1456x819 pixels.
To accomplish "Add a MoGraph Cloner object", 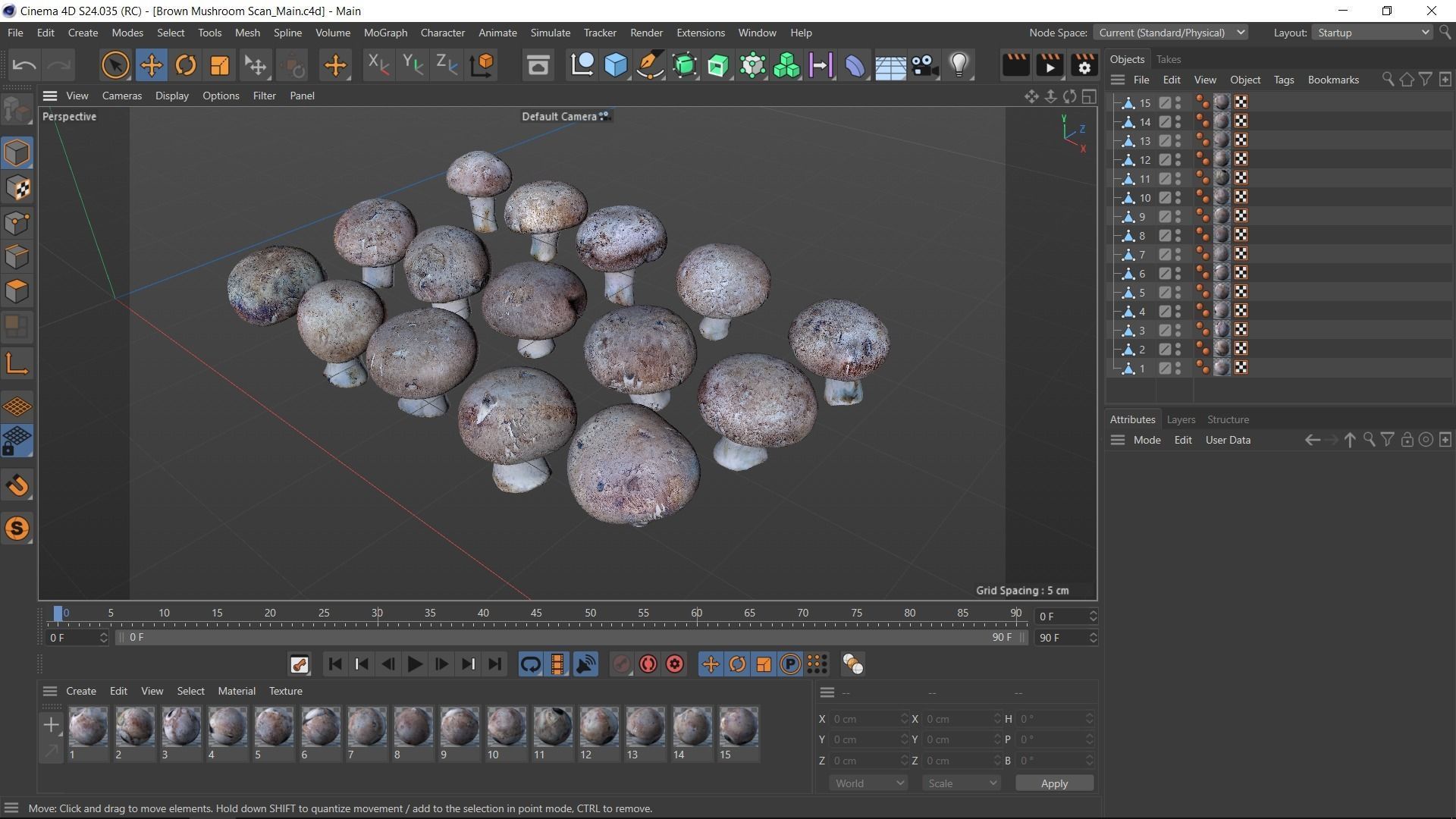I will pos(786,65).
